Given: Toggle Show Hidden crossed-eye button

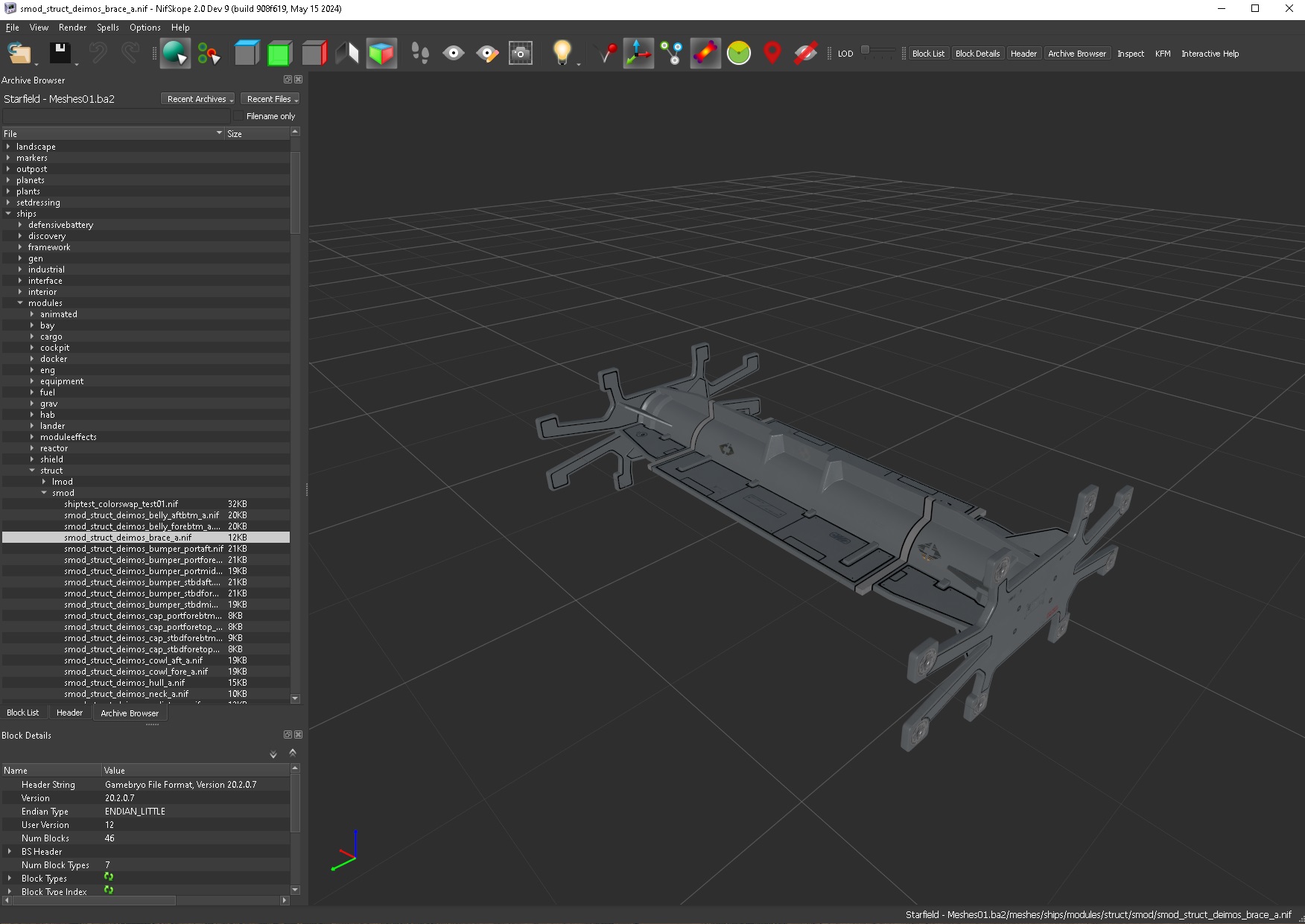Looking at the screenshot, I should (x=806, y=54).
